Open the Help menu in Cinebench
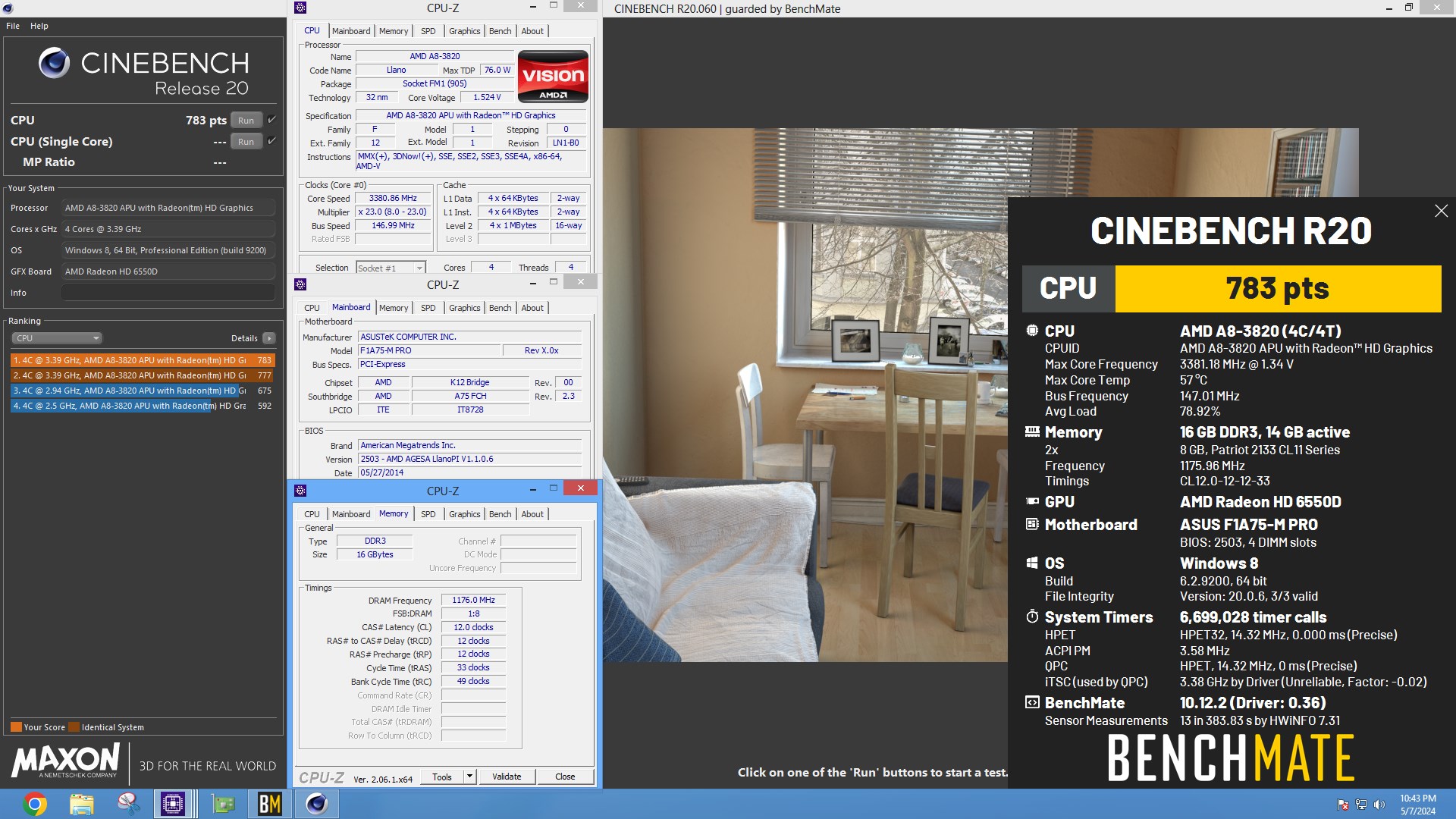The height and width of the screenshot is (819, 1456). pyautogui.click(x=39, y=26)
